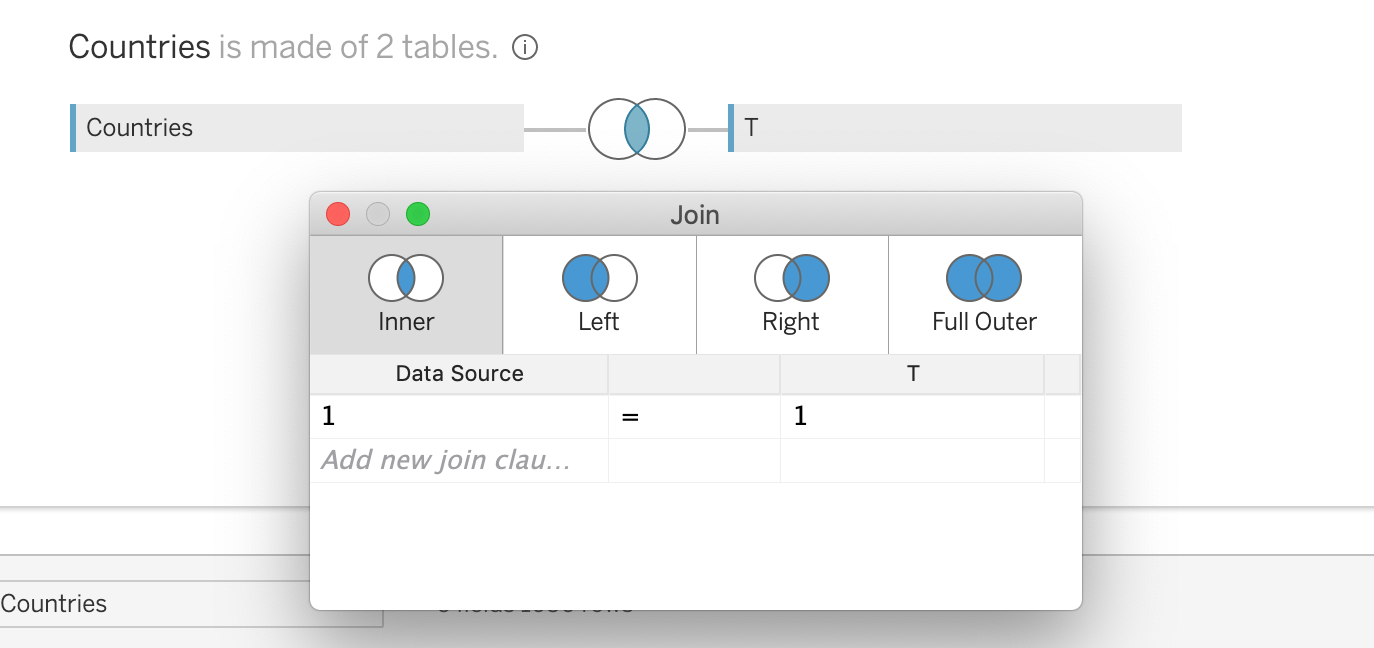This screenshot has width=1374, height=648.
Task: Click the Join dialog title bar
Action: coord(694,214)
